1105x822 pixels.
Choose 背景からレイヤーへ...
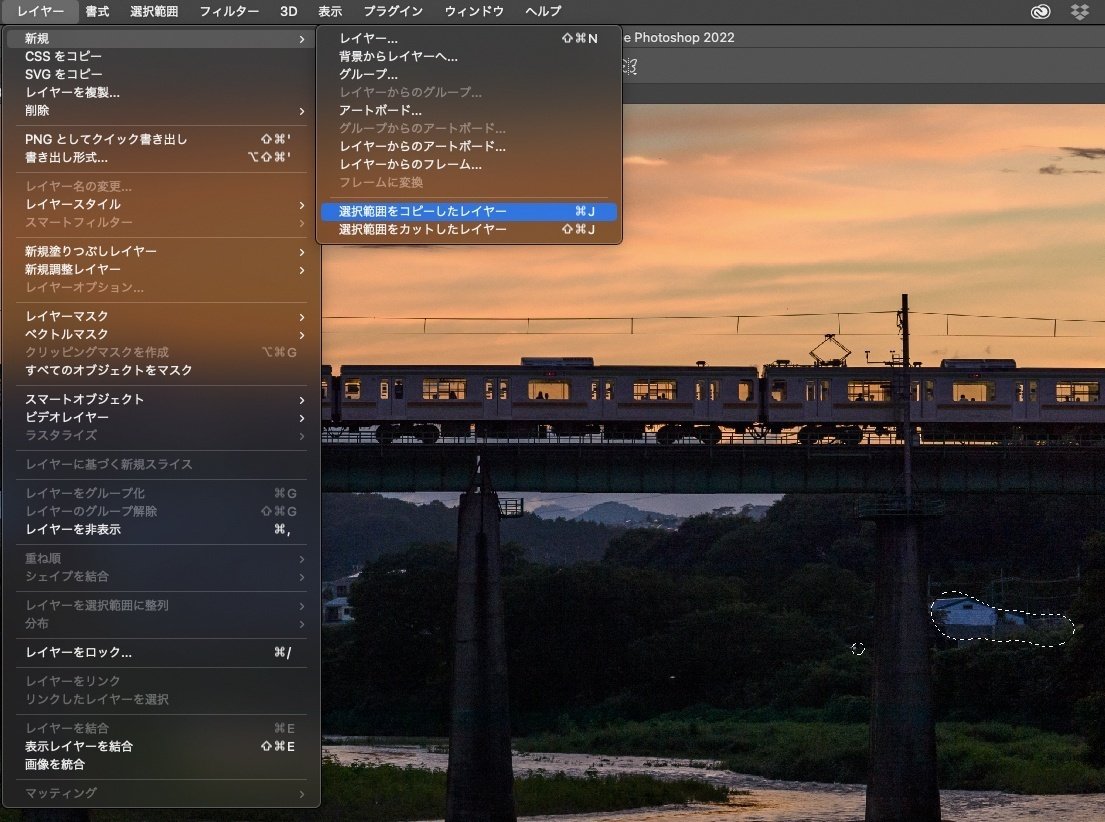[x=469, y=56]
